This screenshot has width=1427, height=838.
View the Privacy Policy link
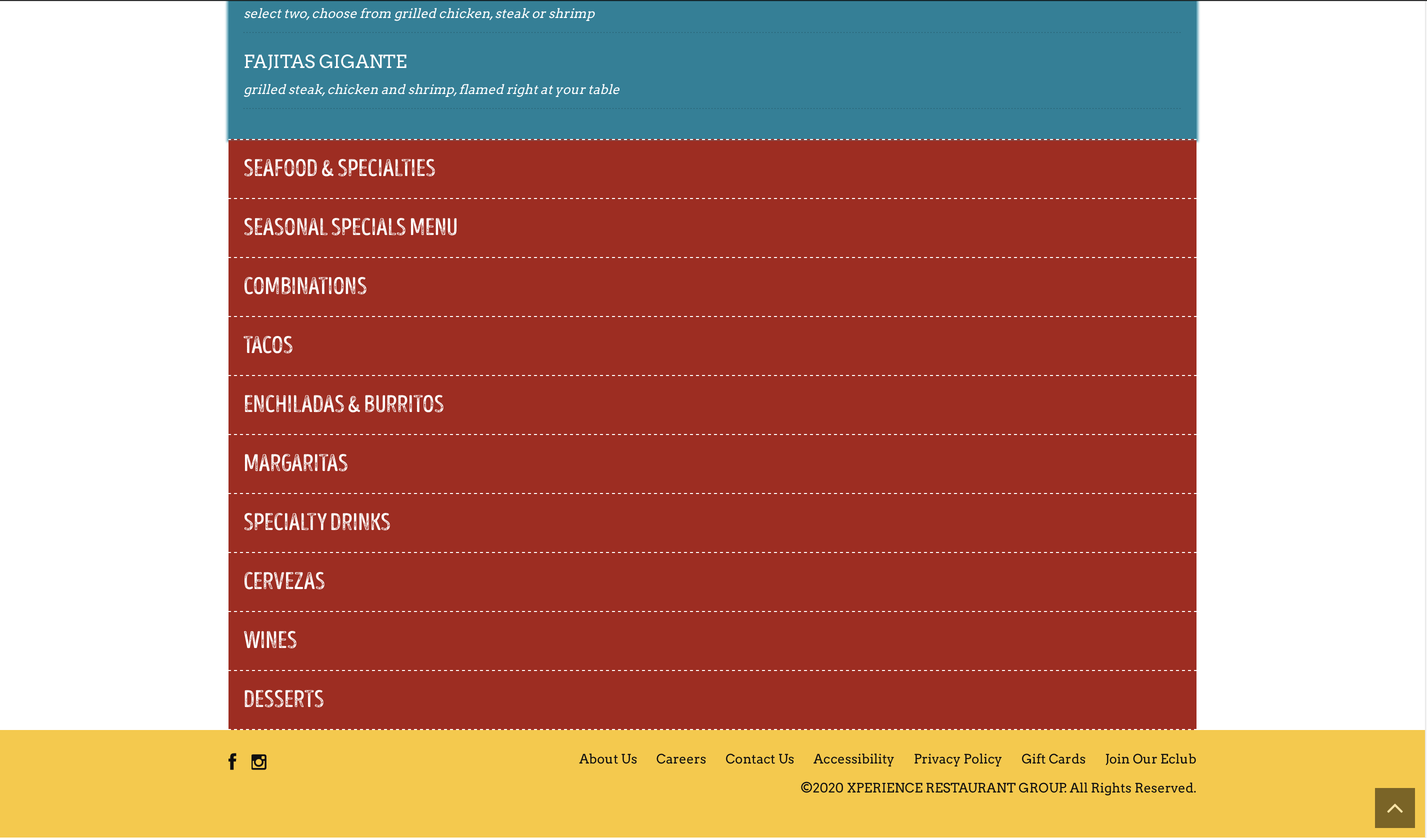pyautogui.click(x=957, y=759)
